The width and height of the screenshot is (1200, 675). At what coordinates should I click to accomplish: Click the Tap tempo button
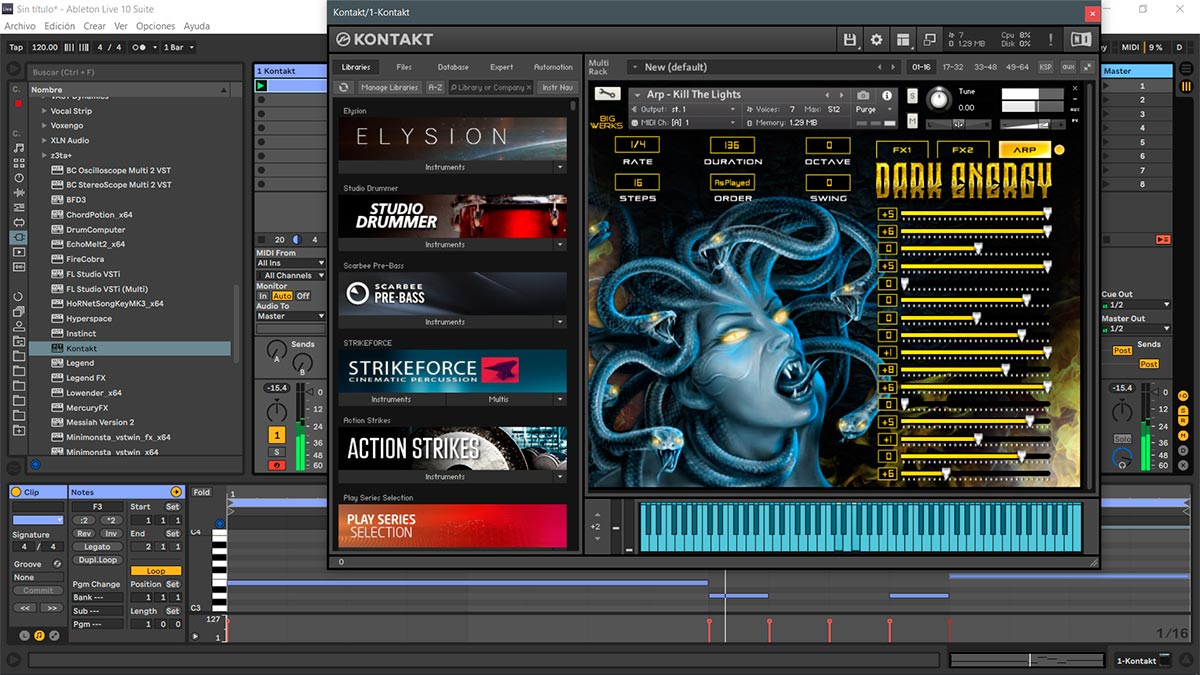coord(16,47)
